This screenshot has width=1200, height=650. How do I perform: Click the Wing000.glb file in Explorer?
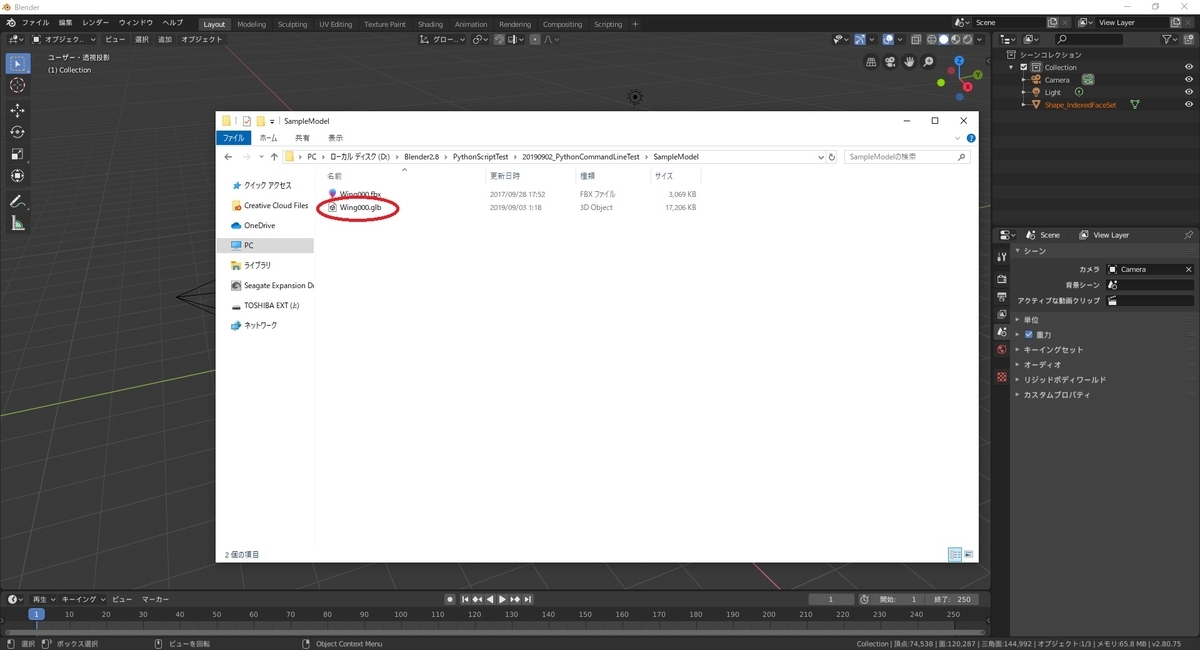[360, 208]
